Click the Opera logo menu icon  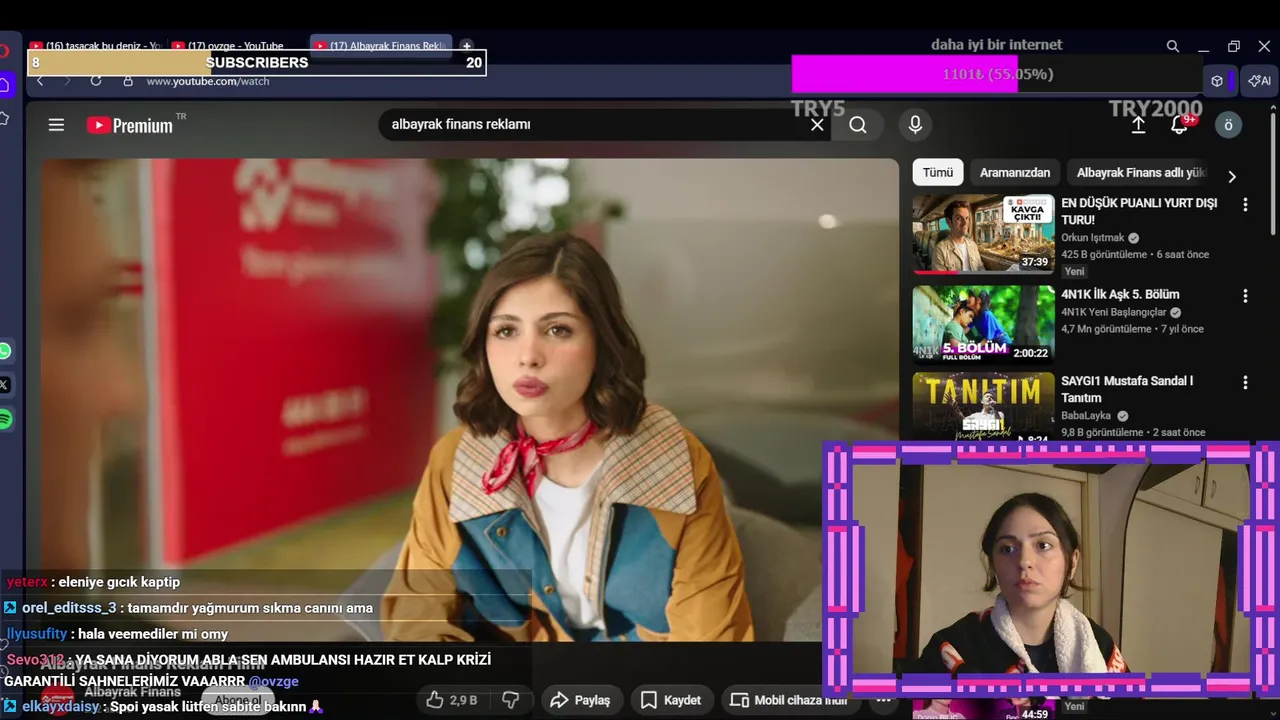click(x=4, y=50)
